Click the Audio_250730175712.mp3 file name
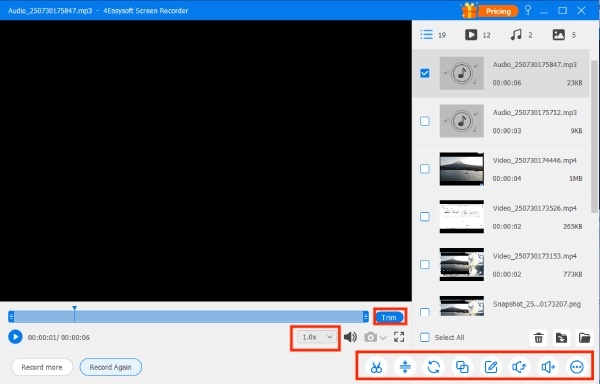 (x=535, y=112)
